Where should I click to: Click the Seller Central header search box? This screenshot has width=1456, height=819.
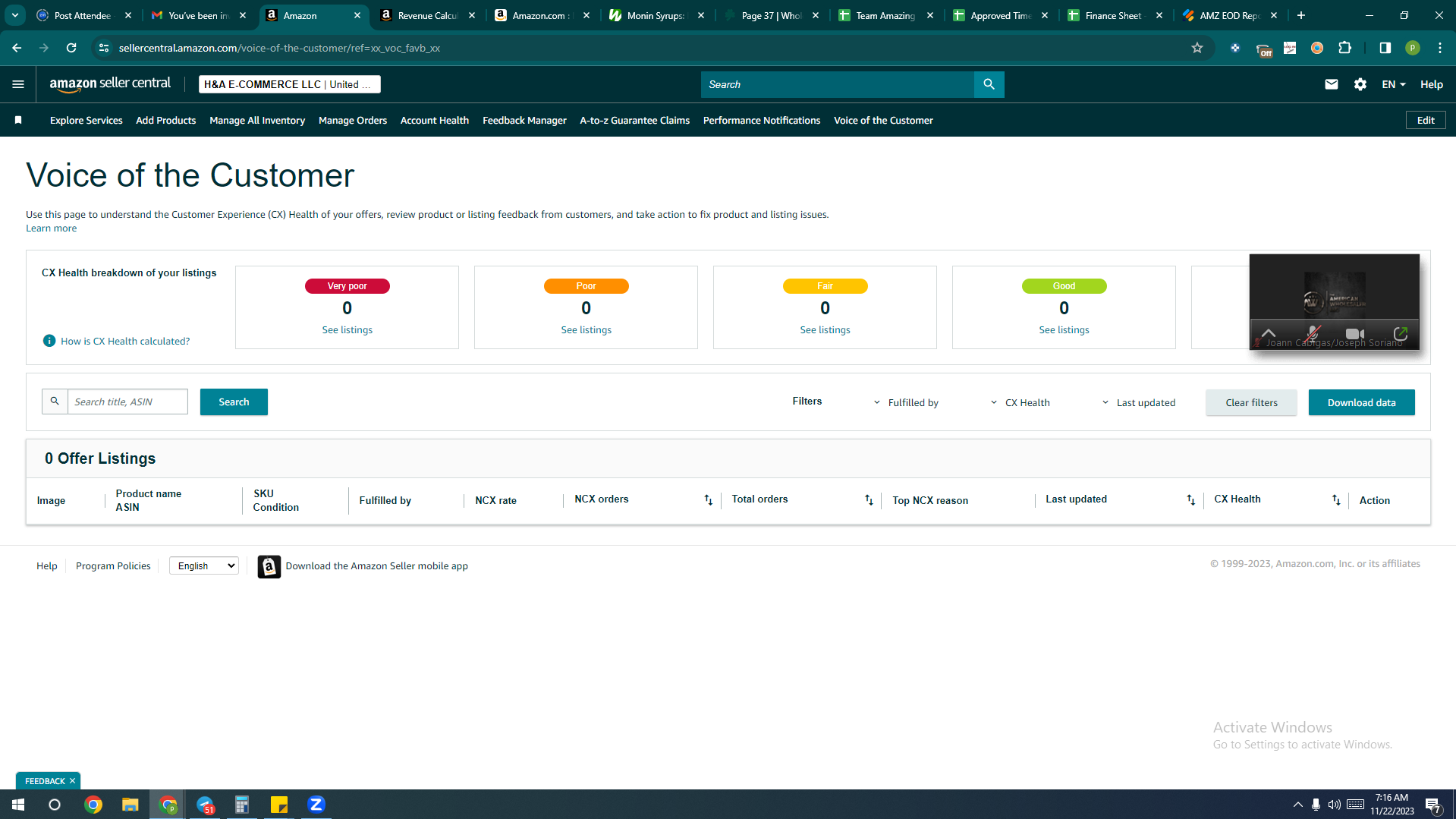click(x=837, y=84)
